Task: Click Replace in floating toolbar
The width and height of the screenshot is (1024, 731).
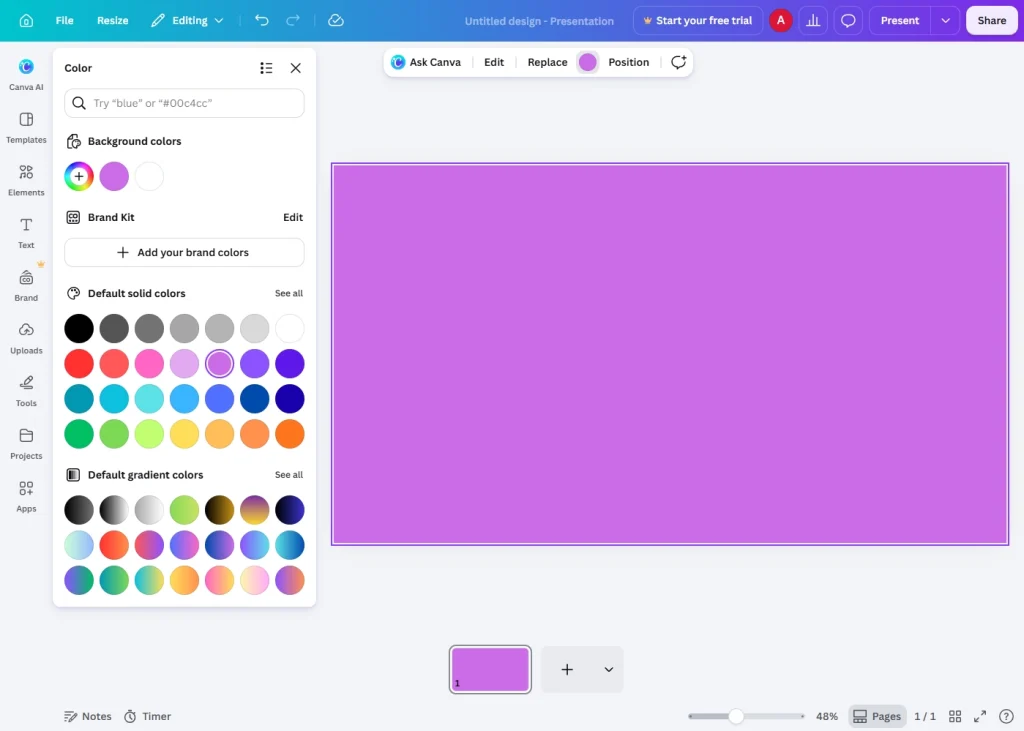Action: point(547,62)
